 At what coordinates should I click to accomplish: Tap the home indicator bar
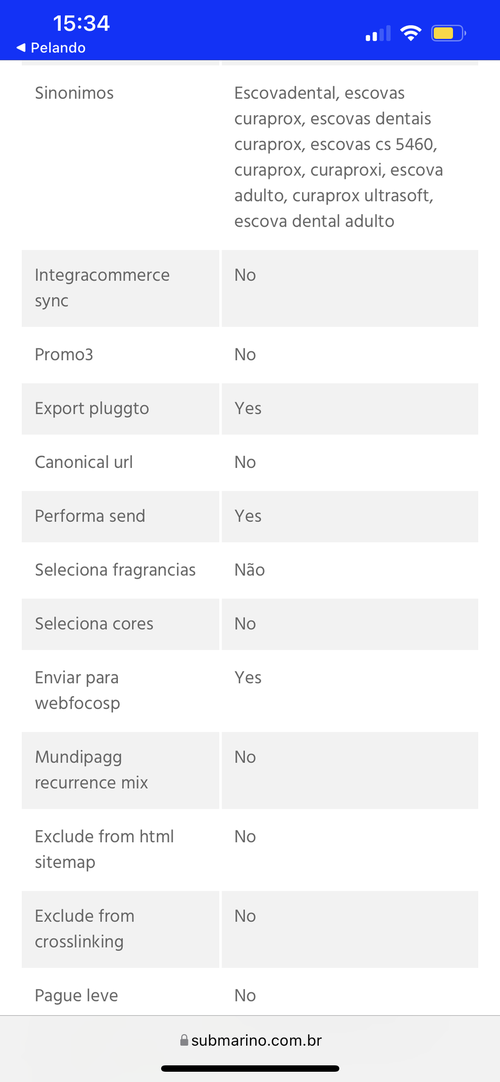click(250, 1068)
